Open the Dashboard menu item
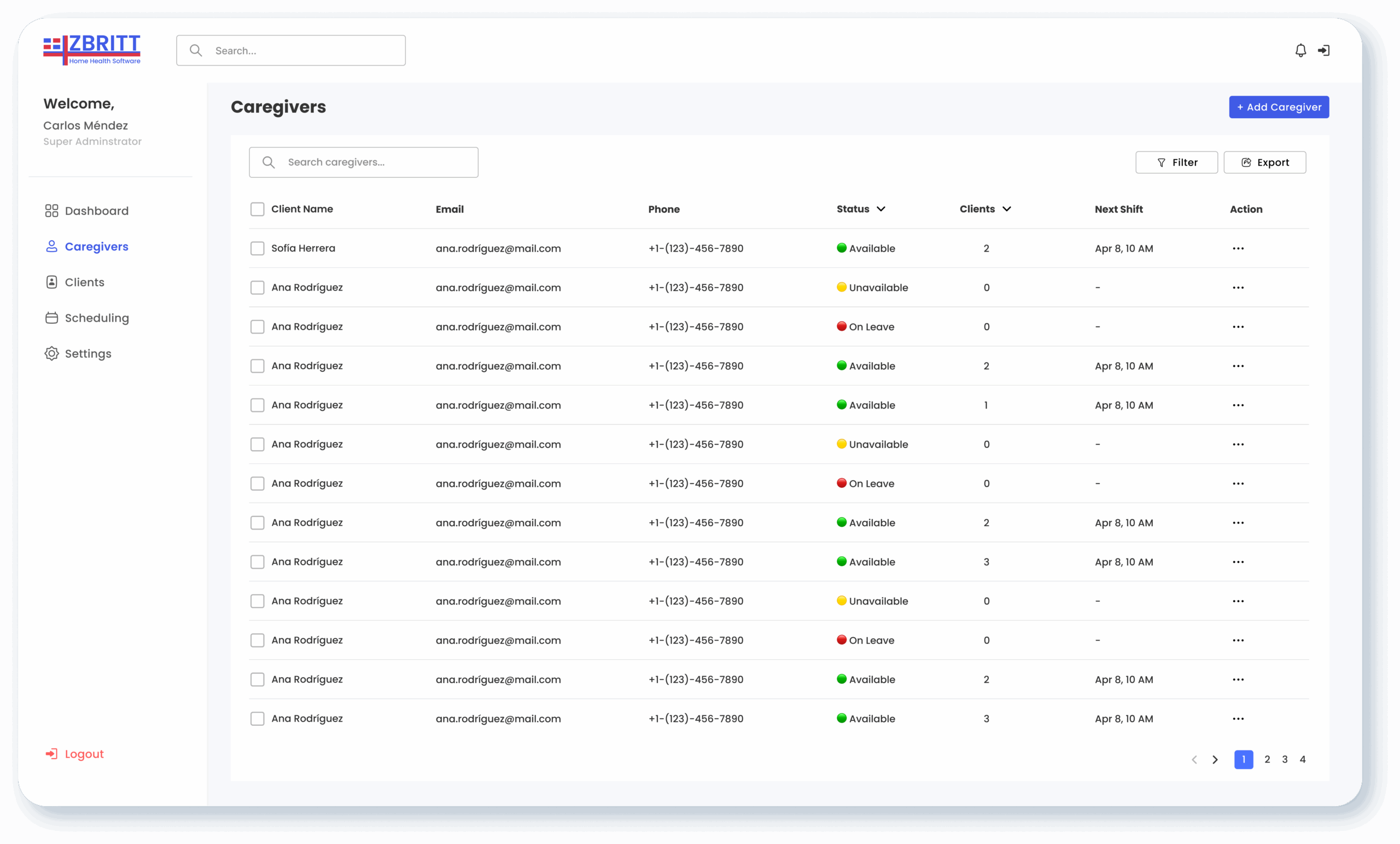Image resolution: width=1400 pixels, height=844 pixels. 87,211
